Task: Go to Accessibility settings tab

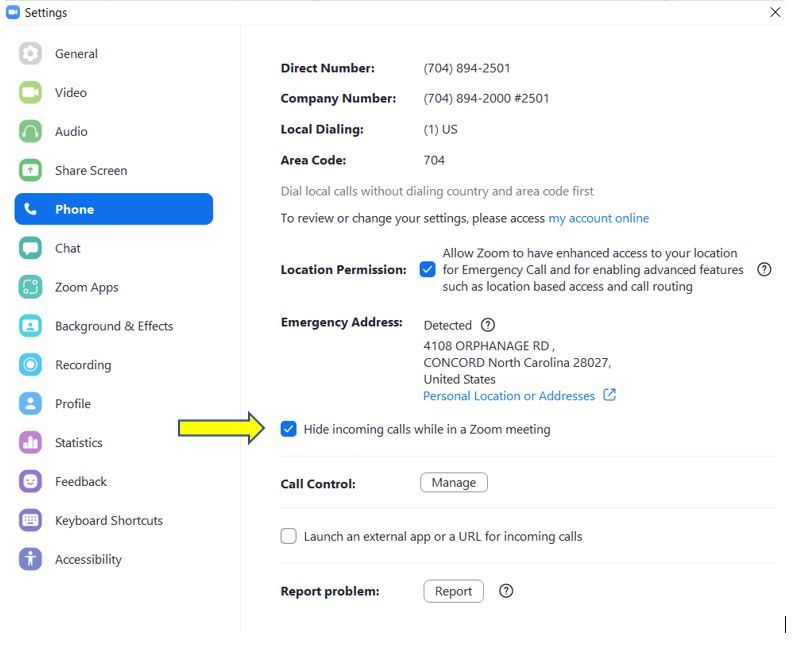Action: [x=114, y=559]
